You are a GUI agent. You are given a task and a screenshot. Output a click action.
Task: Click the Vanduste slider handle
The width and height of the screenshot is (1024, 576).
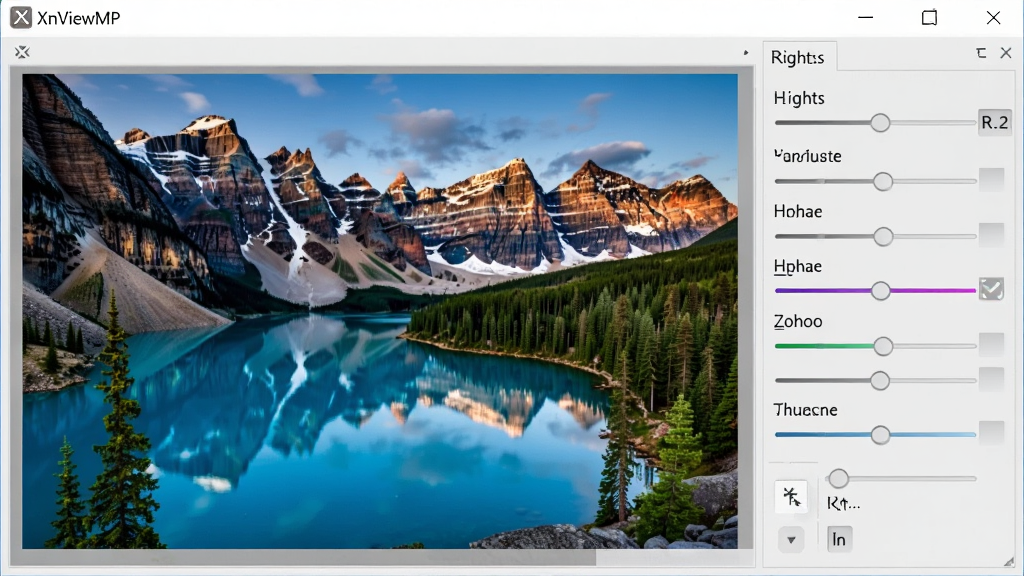coord(883,181)
